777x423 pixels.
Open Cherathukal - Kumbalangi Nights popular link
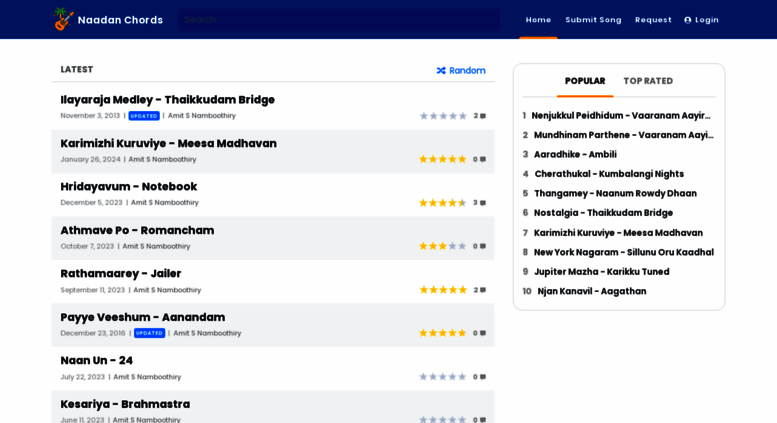click(609, 174)
